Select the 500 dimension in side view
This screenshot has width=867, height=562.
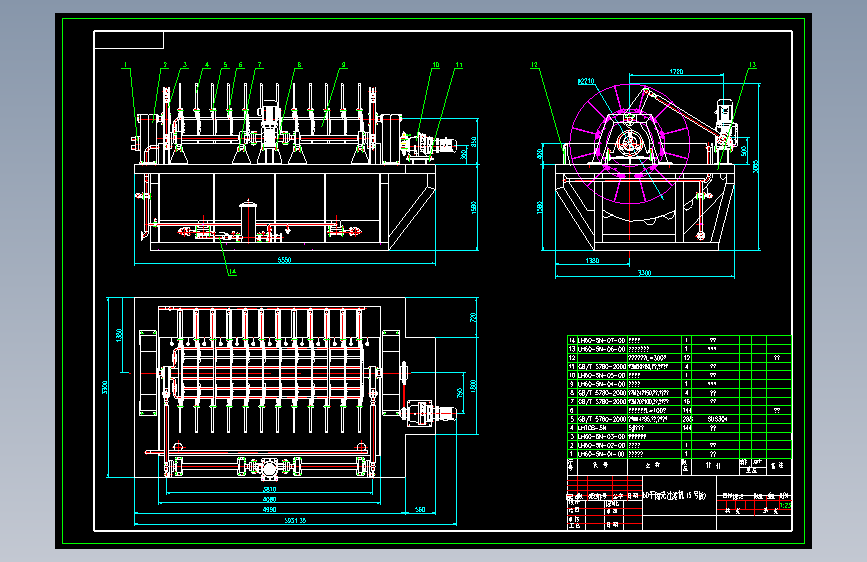coord(744,150)
